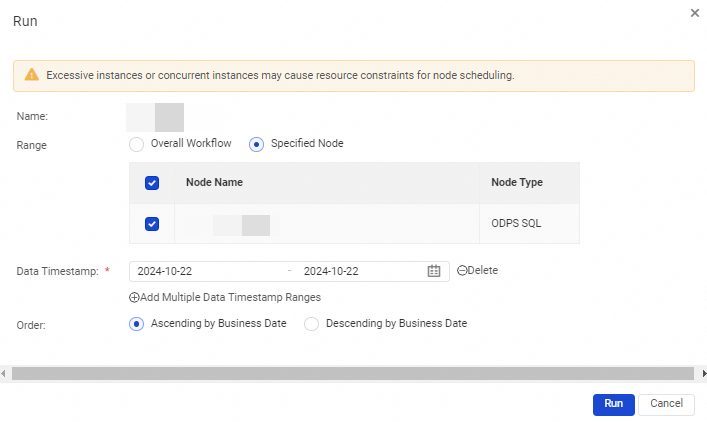Click the Delete timestamp range link
Screen dimensions: 707x422
pos(477,271)
